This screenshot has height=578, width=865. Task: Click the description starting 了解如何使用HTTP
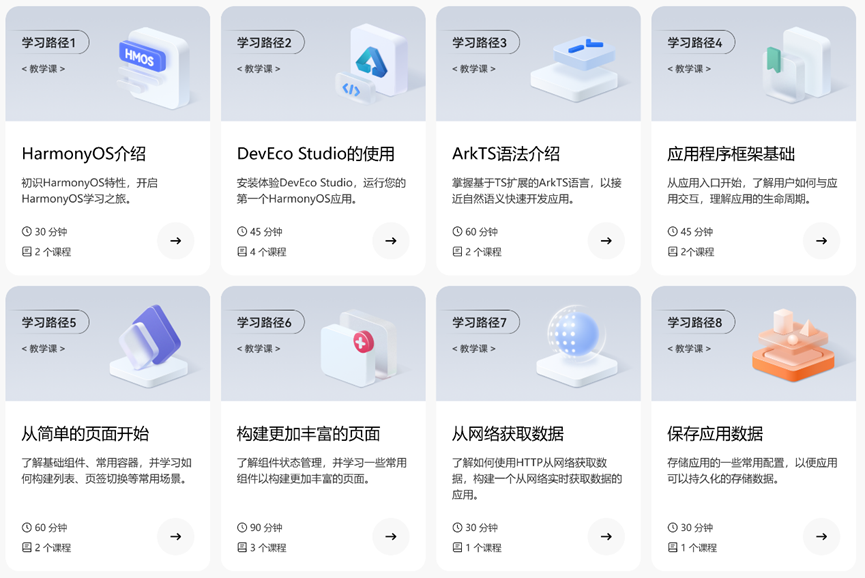537,478
